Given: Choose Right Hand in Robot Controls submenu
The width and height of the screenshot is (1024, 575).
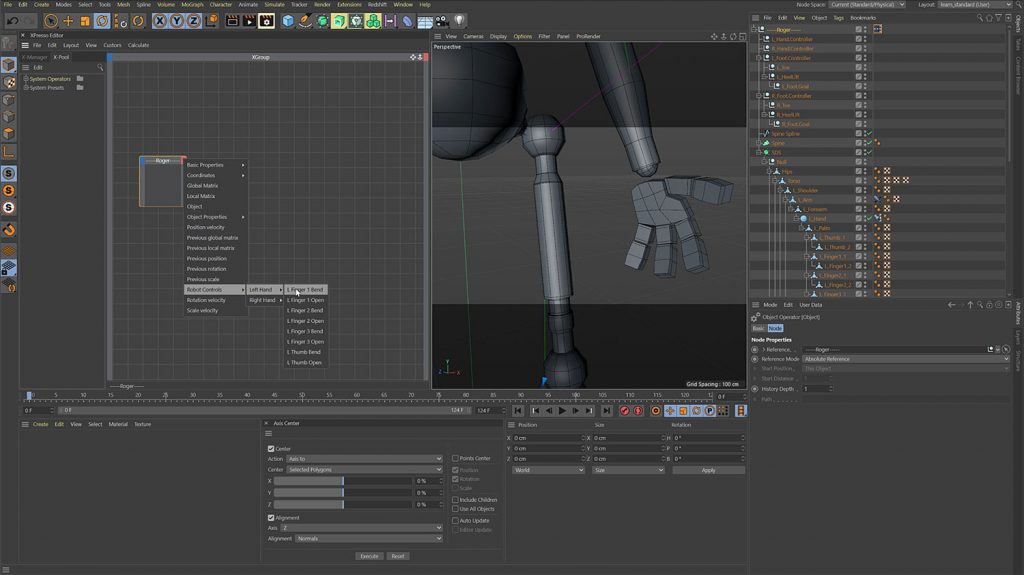Looking at the screenshot, I should pos(265,300).
